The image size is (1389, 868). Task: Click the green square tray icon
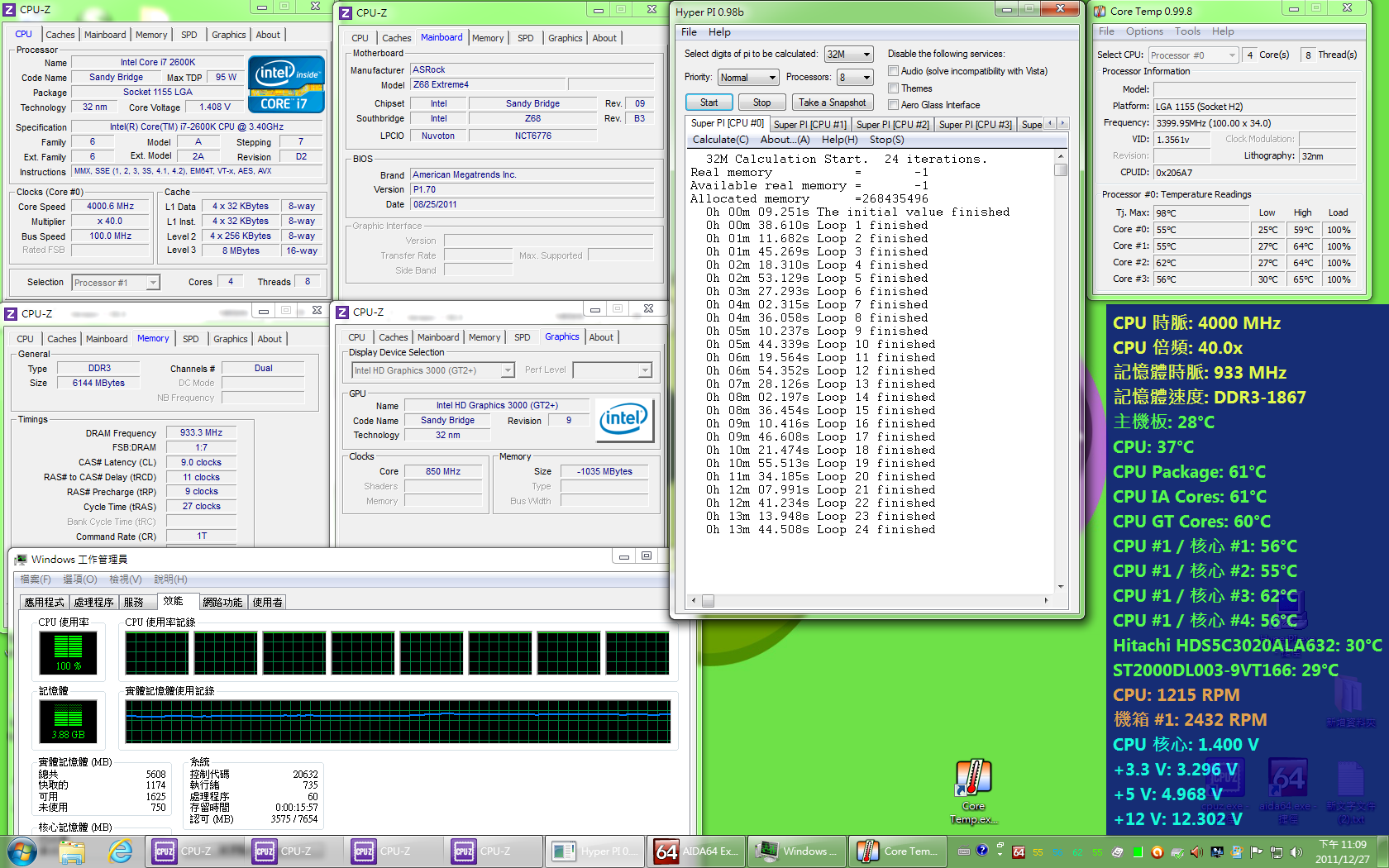click(1138, 851)
